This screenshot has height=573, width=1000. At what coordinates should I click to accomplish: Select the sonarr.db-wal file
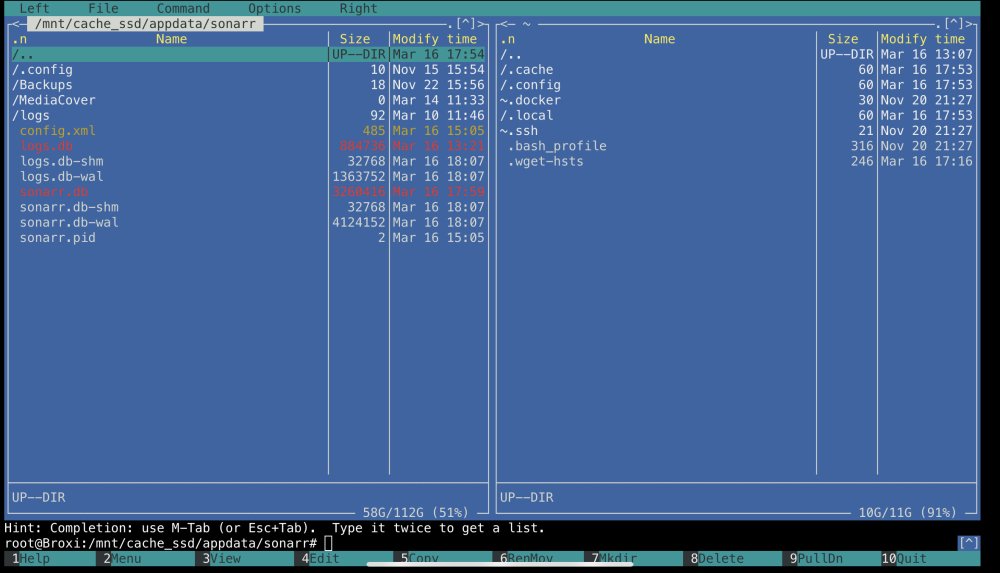point(248,223)
